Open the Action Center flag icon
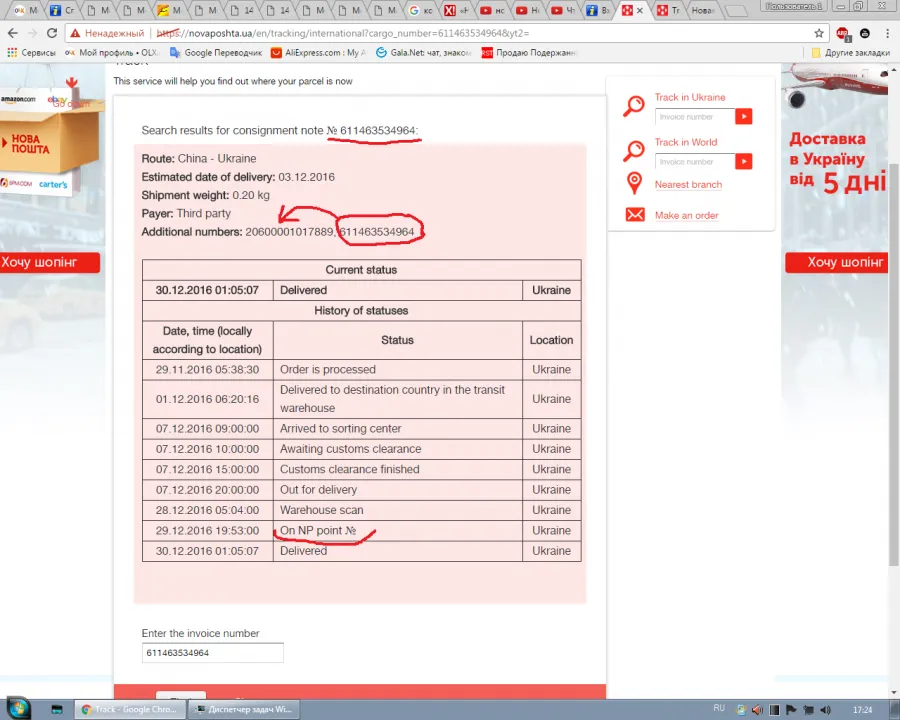 791,710
